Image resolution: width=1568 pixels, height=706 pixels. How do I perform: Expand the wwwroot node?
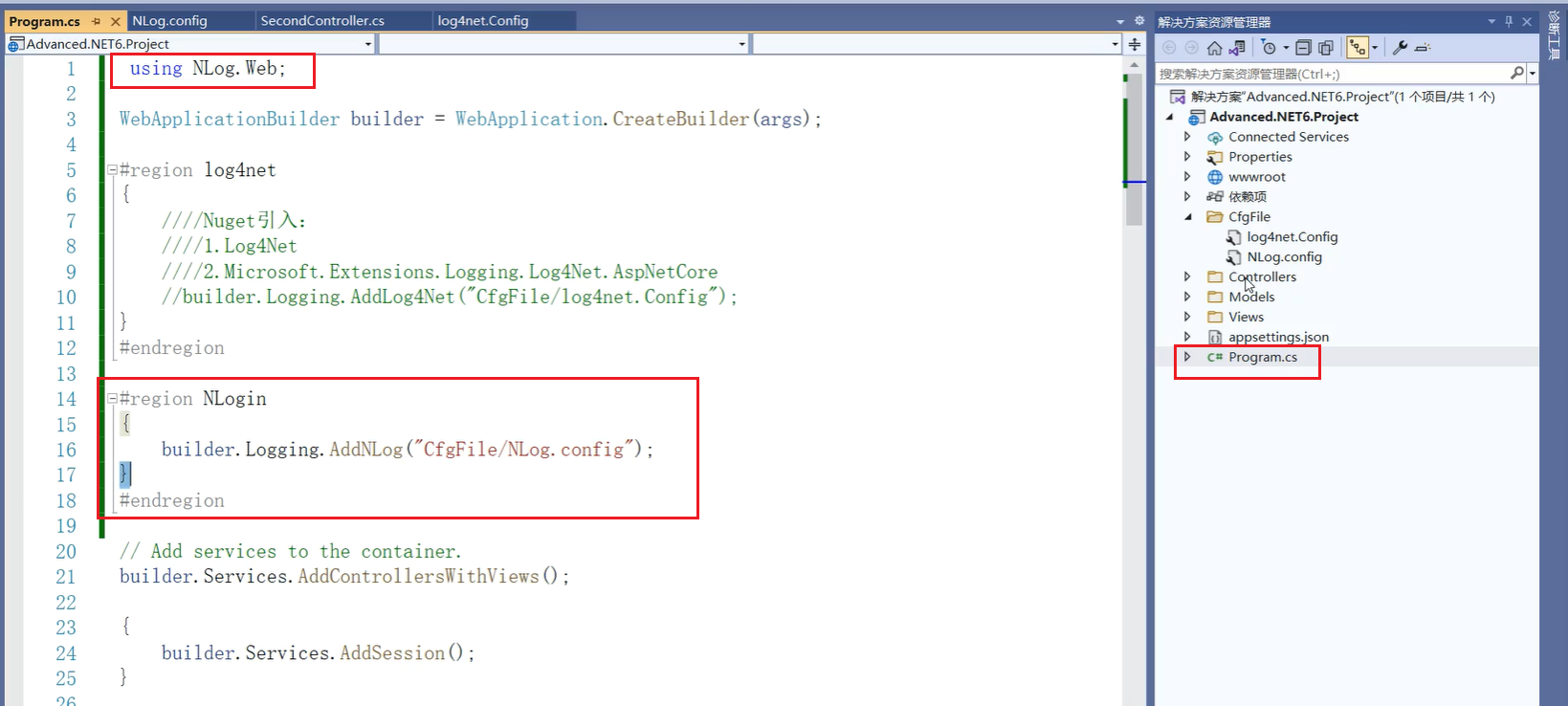pos(1188,177)
